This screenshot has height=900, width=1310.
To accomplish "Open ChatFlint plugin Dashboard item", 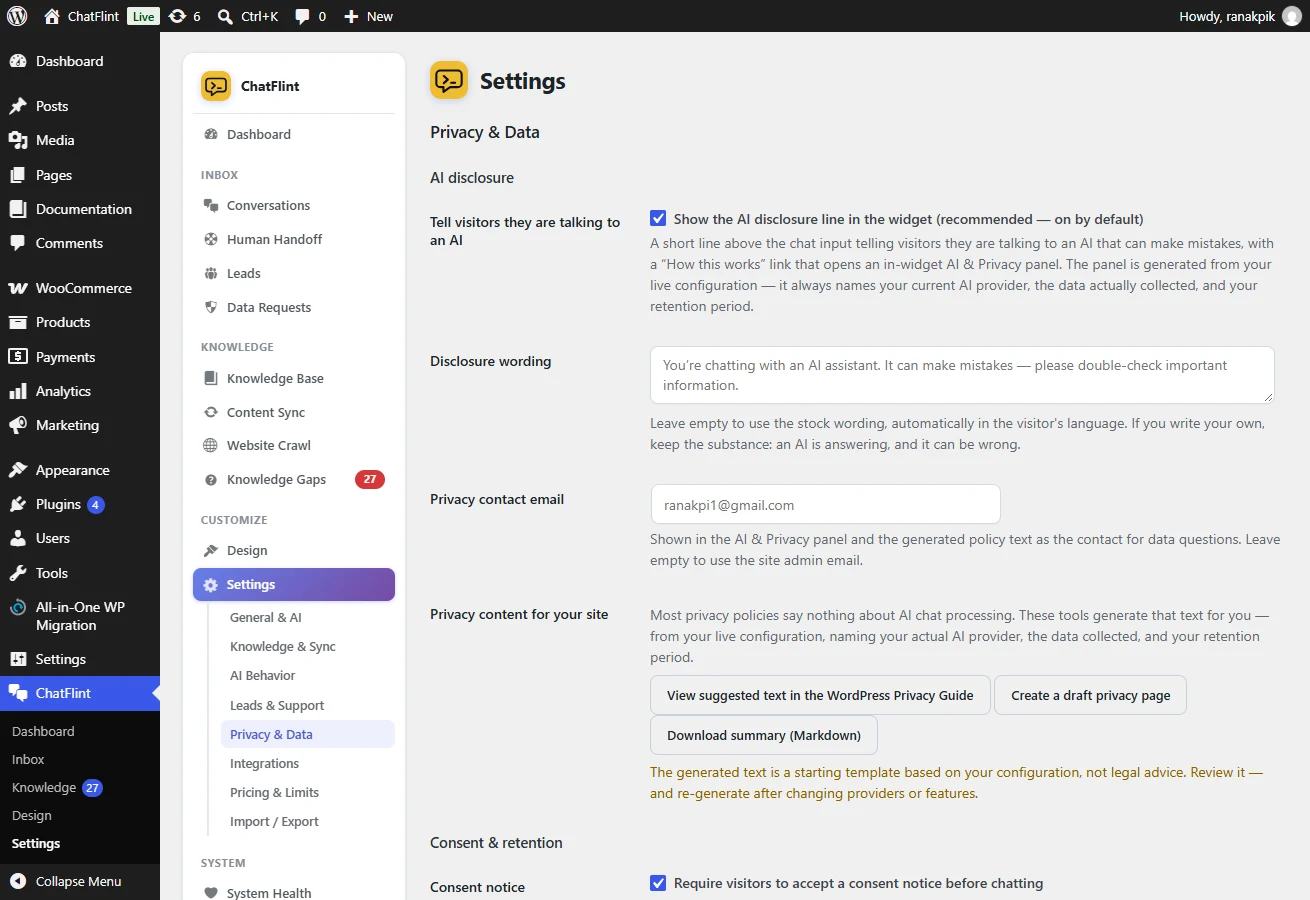I will (294, 134).
